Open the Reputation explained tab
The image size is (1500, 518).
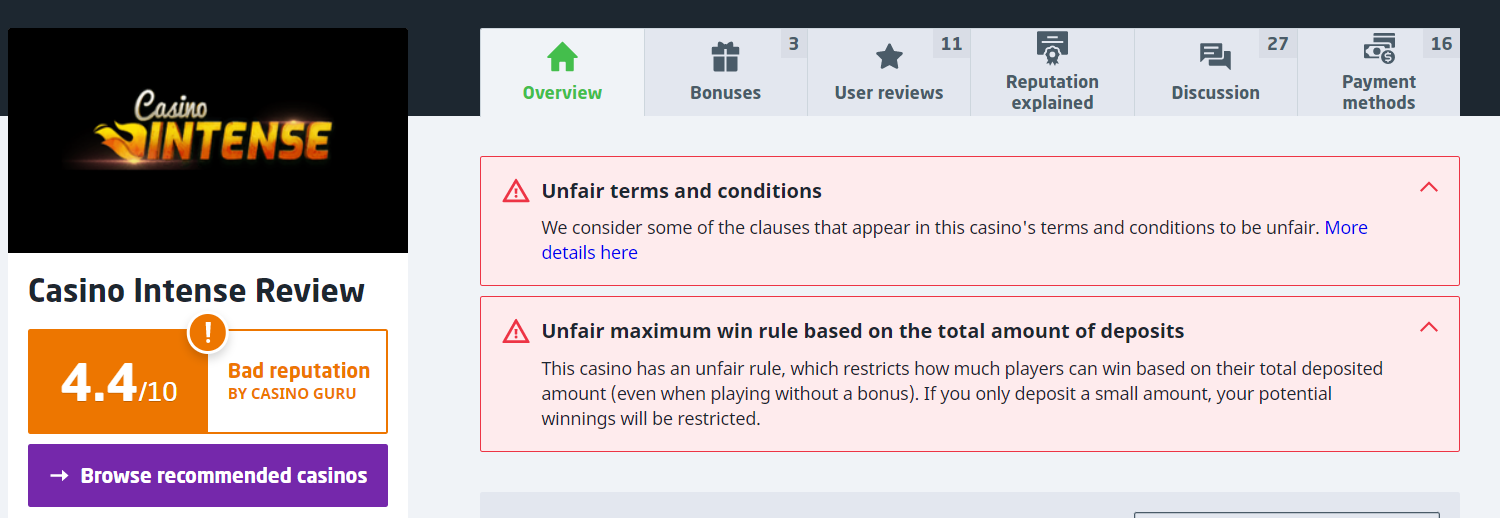(1052, 72)
